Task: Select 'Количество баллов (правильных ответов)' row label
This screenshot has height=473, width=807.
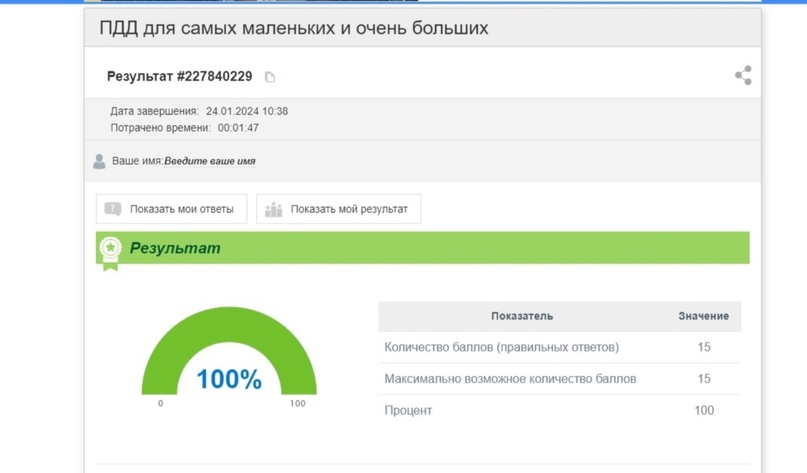Action: [x=502, y=347]
